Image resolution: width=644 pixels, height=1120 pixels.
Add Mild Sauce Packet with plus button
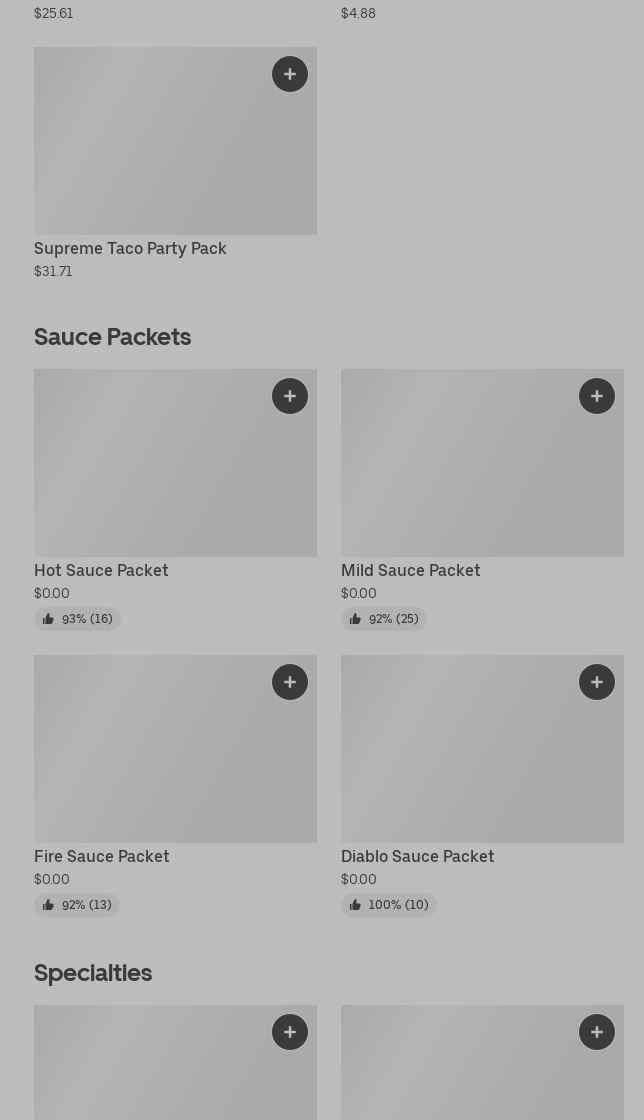click(x=597, y=396)
